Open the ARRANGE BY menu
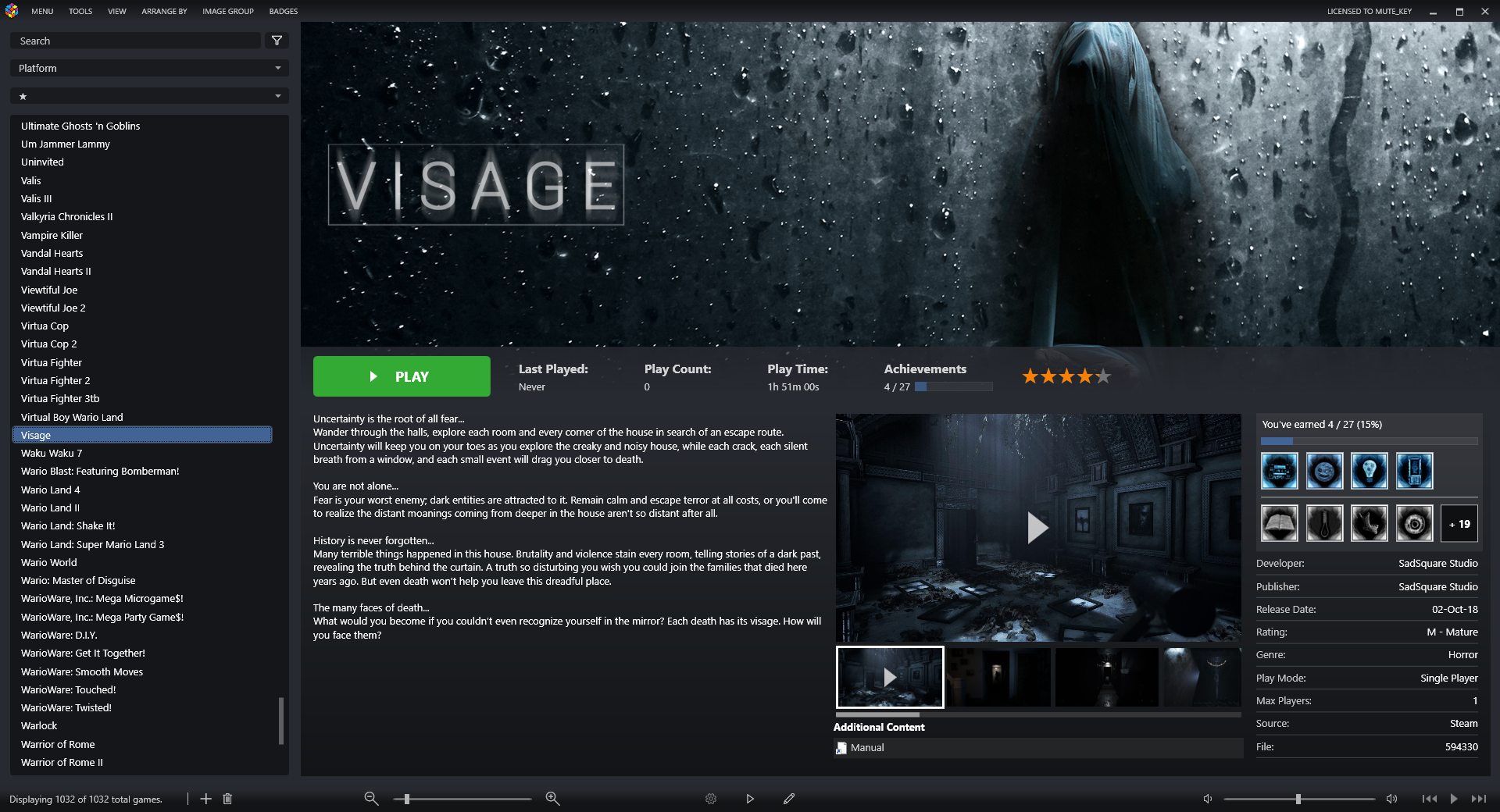 [x=164, y=11]
